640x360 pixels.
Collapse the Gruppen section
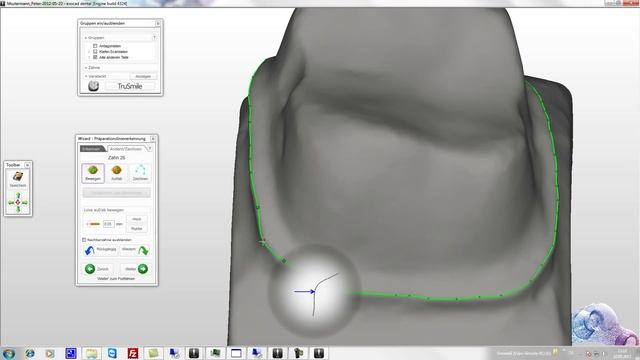(86, 38)
